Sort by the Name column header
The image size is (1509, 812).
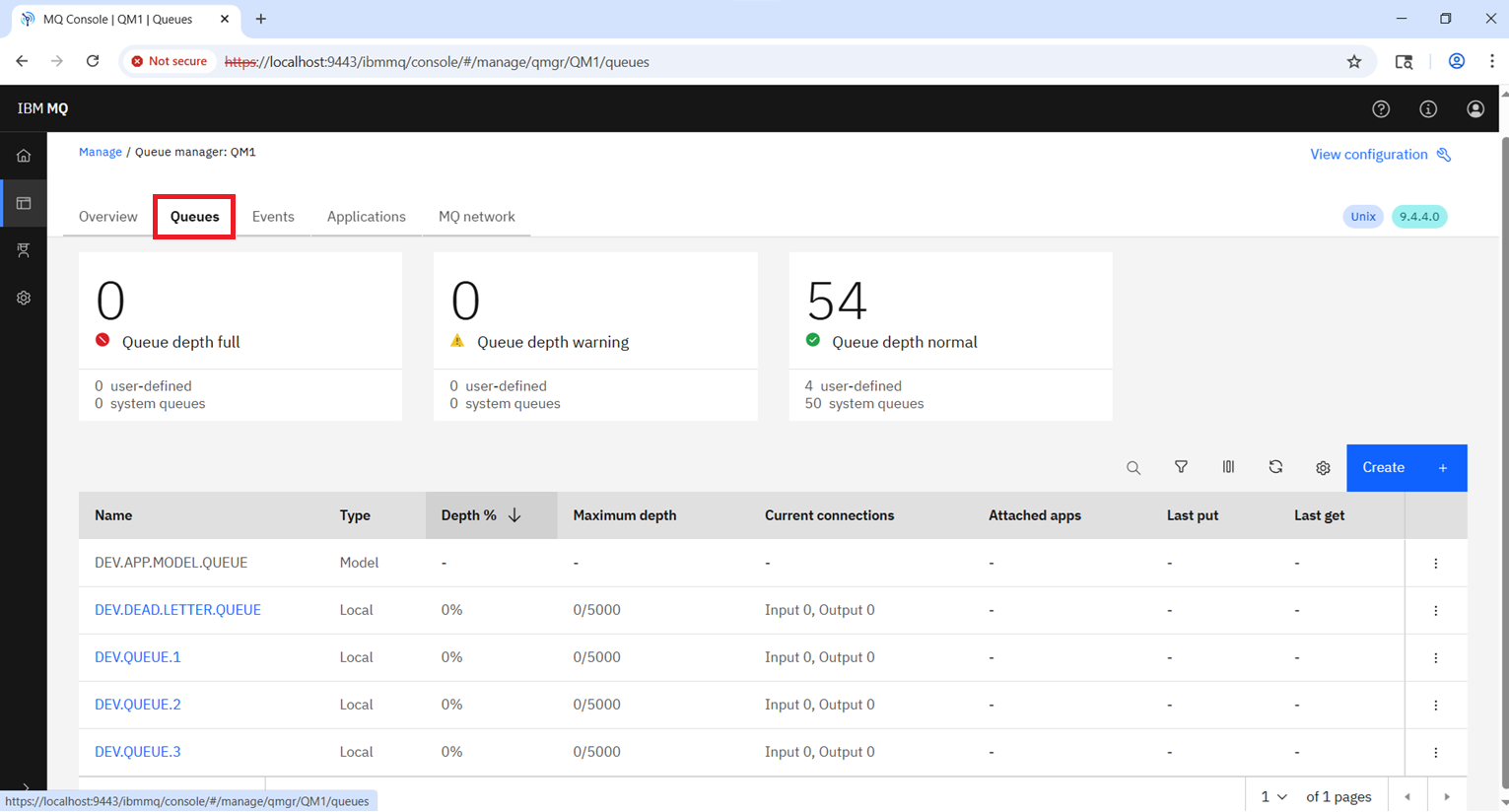[x=113, y=515]
